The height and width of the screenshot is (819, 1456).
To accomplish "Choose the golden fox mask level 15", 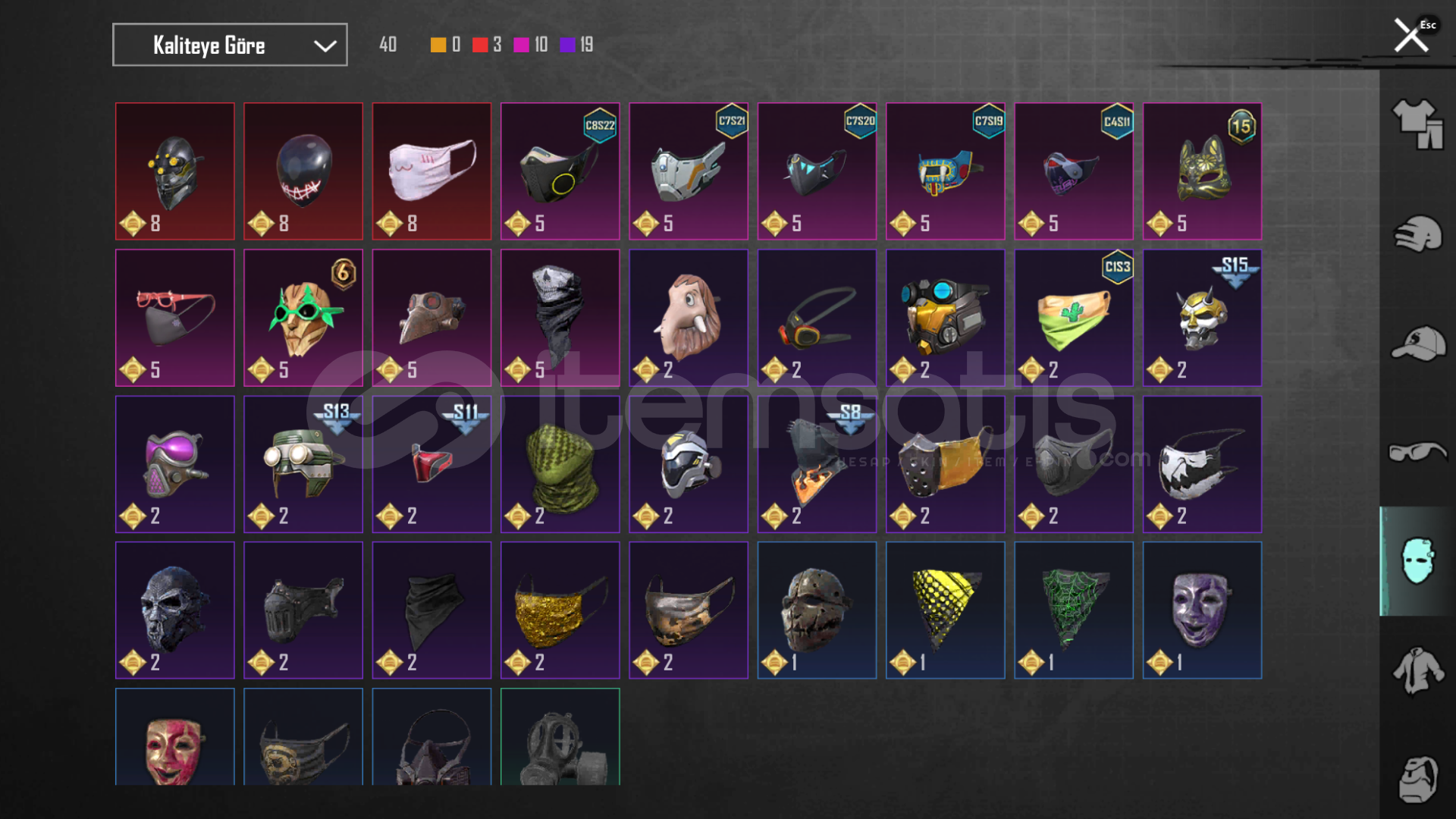I will [x=1202, y=171].
